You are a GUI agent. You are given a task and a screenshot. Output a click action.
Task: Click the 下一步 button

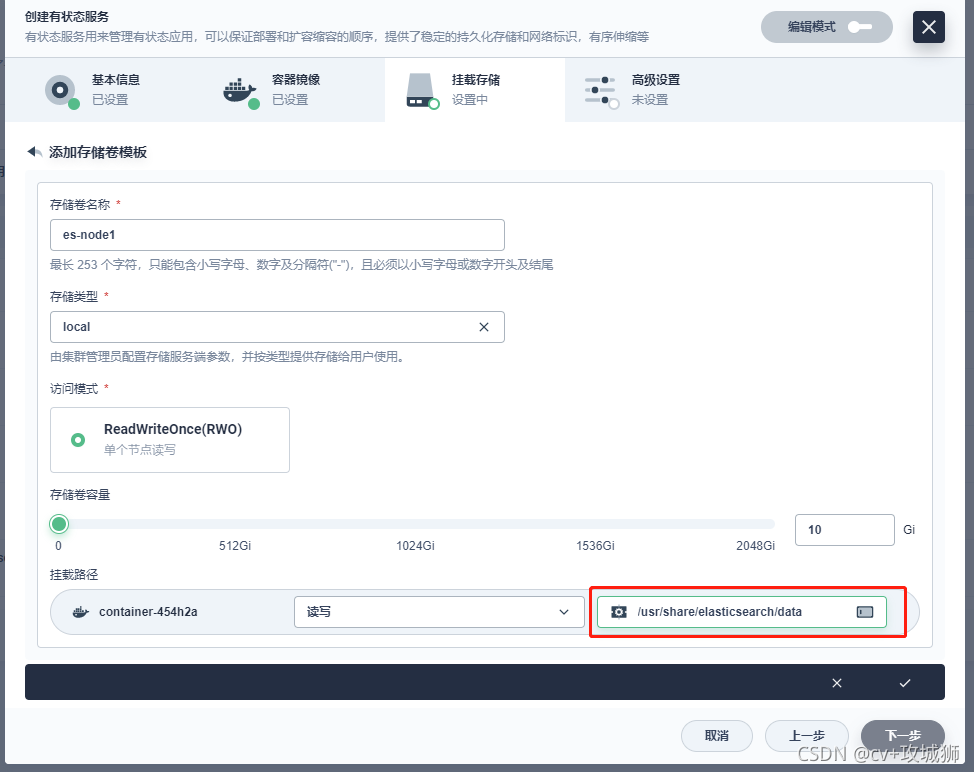pos(901,735)
